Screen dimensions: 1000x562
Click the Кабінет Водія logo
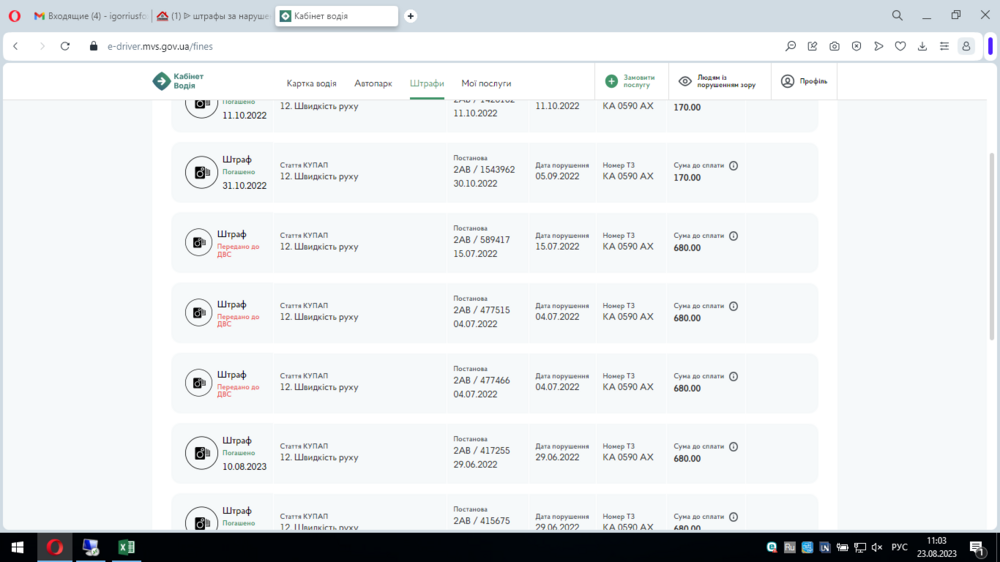pyautogui.click(x=178, y=82)
